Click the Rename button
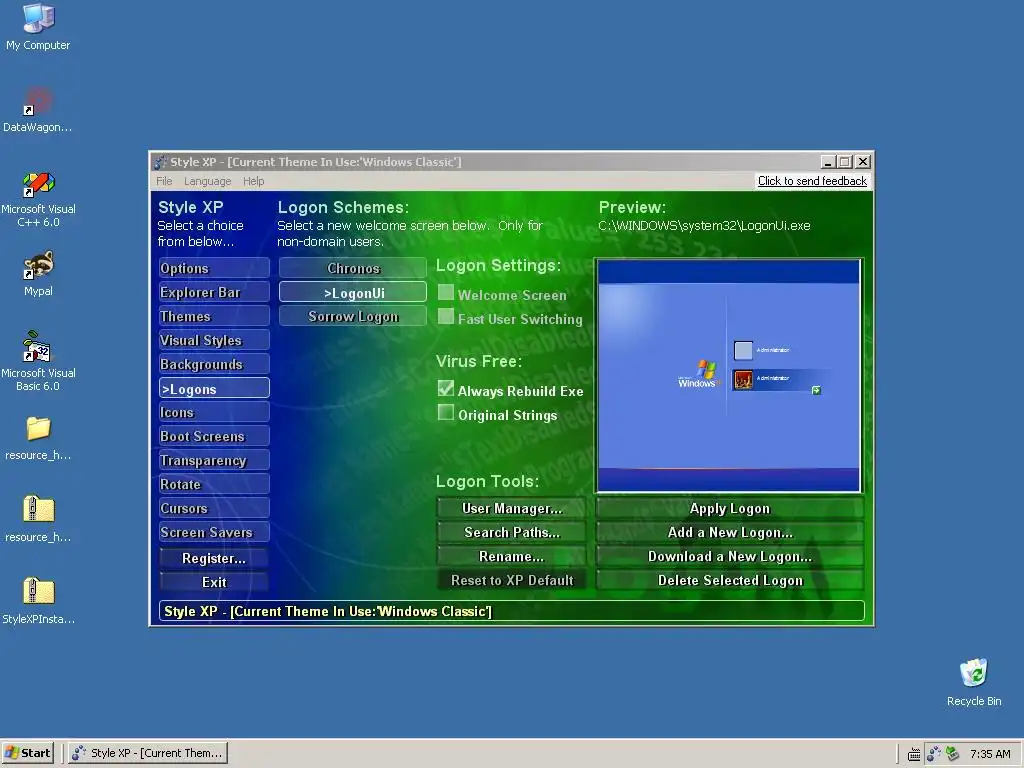Image resolution: width=1024 pixels, height=768 pixels. 511,556
